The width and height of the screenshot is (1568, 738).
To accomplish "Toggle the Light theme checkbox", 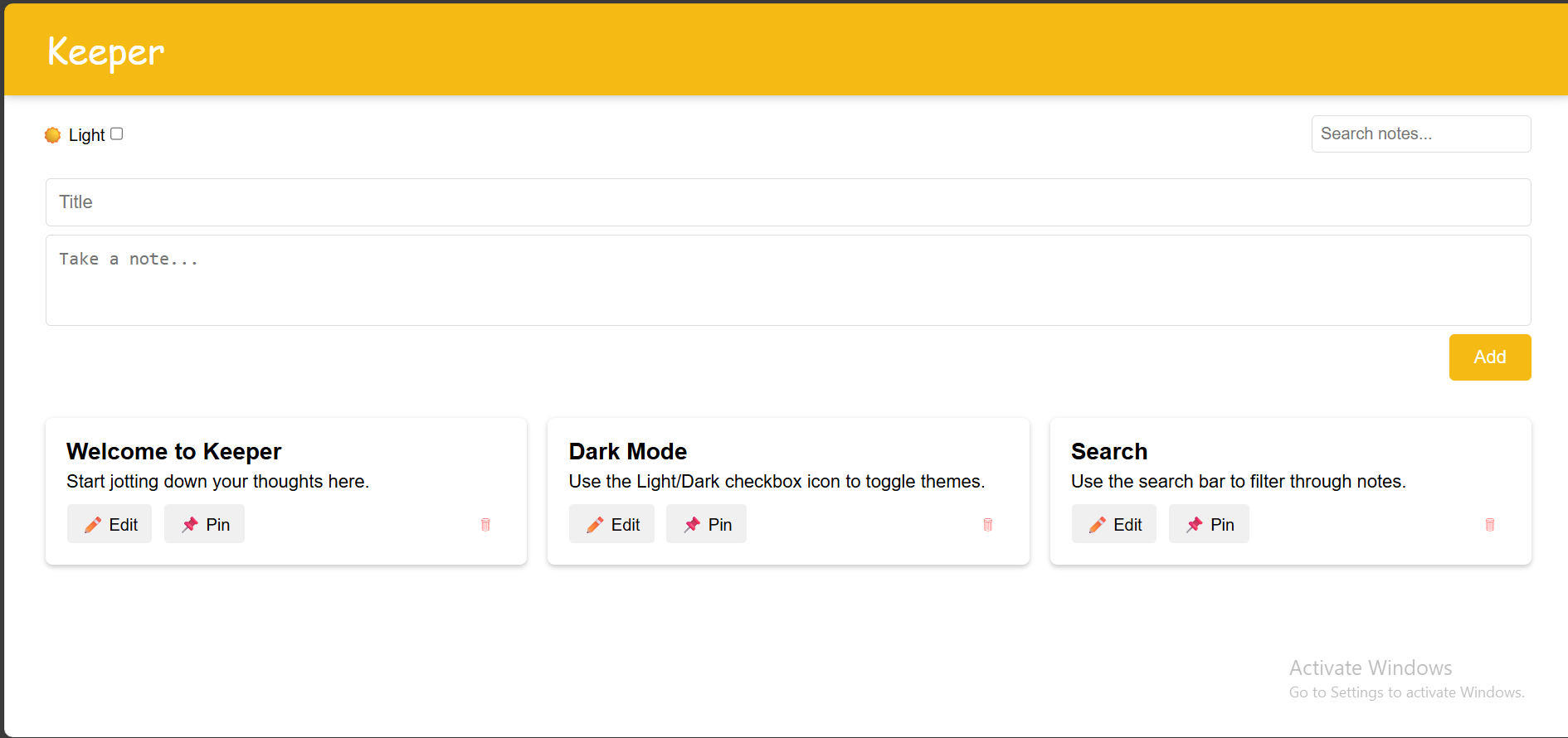I will click(117, 134).
